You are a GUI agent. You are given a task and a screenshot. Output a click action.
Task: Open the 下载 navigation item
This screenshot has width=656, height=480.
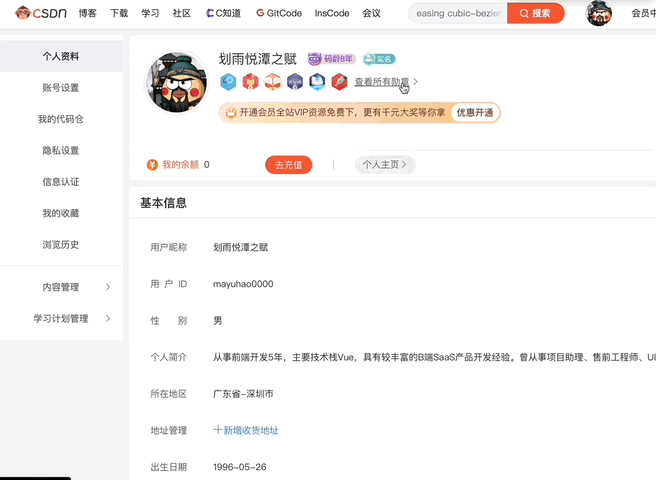pyautogui.click(x=119, y=13)
